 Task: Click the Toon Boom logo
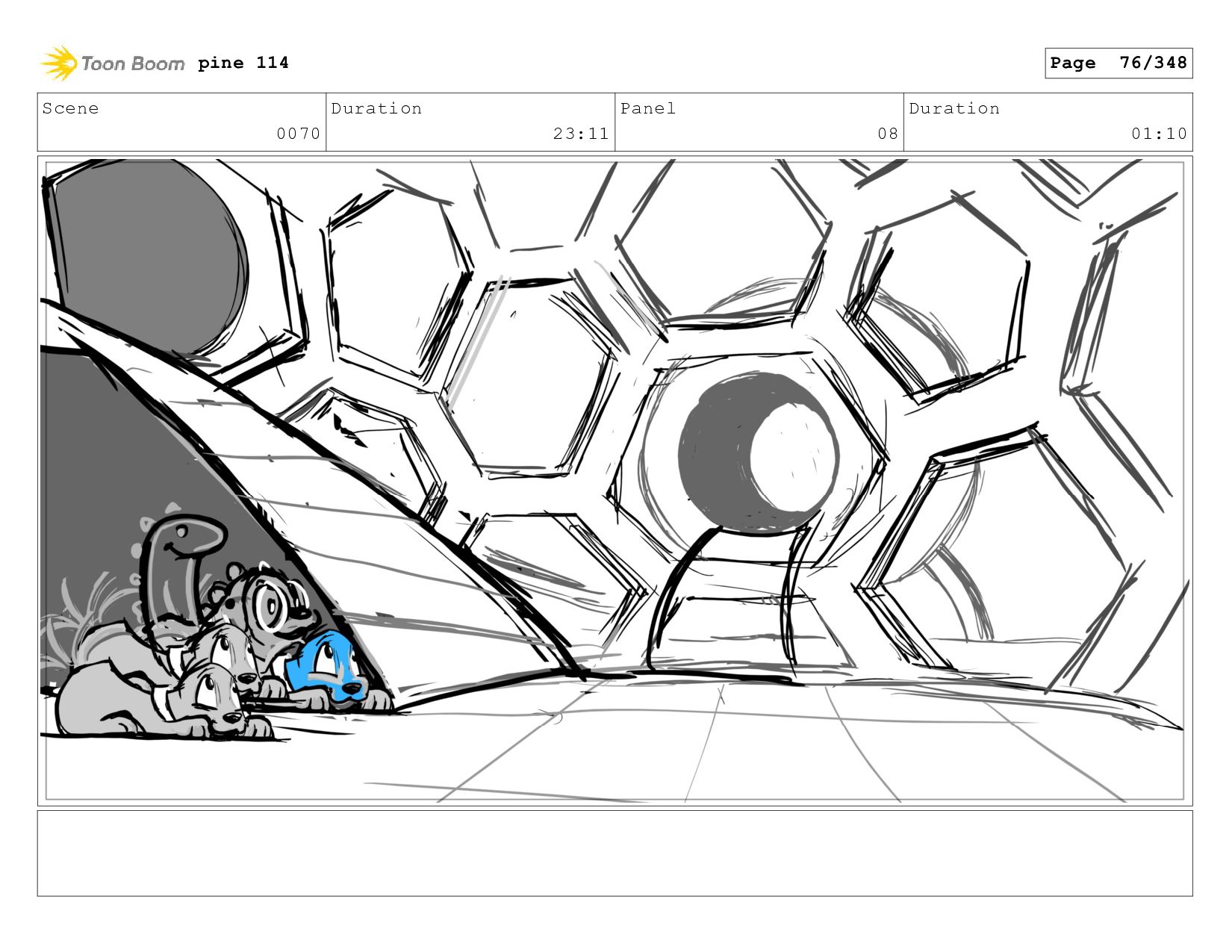pyautogui.click(x=112, y=63)
